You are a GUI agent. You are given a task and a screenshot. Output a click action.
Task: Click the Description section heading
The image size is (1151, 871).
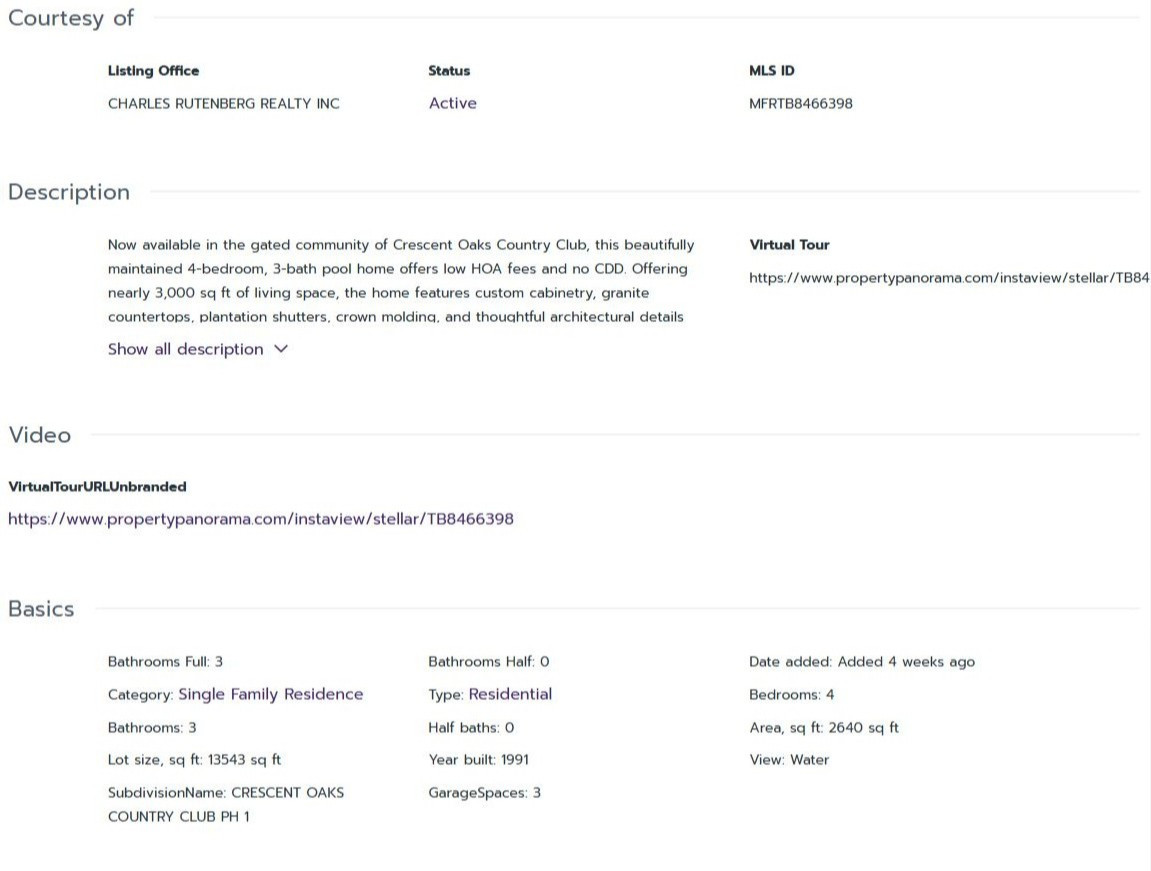pos(69,192)
